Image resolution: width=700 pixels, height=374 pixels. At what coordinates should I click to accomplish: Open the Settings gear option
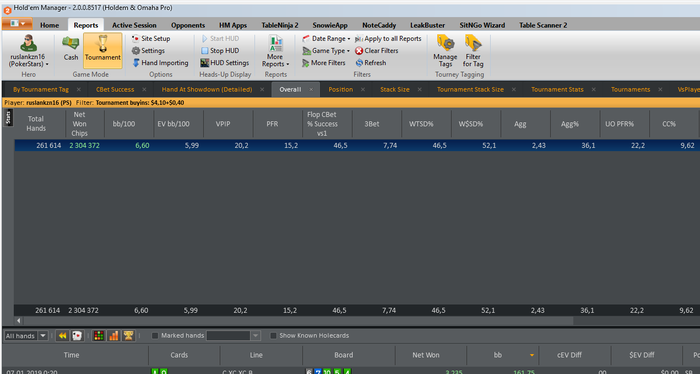[148, 50]
